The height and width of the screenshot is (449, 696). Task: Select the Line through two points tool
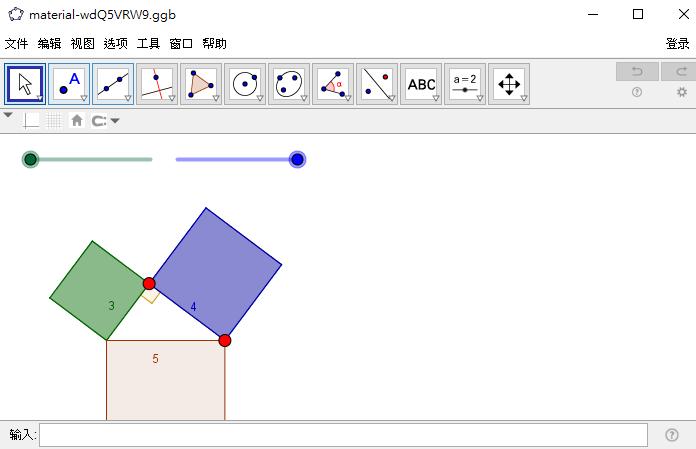point(113,84)
